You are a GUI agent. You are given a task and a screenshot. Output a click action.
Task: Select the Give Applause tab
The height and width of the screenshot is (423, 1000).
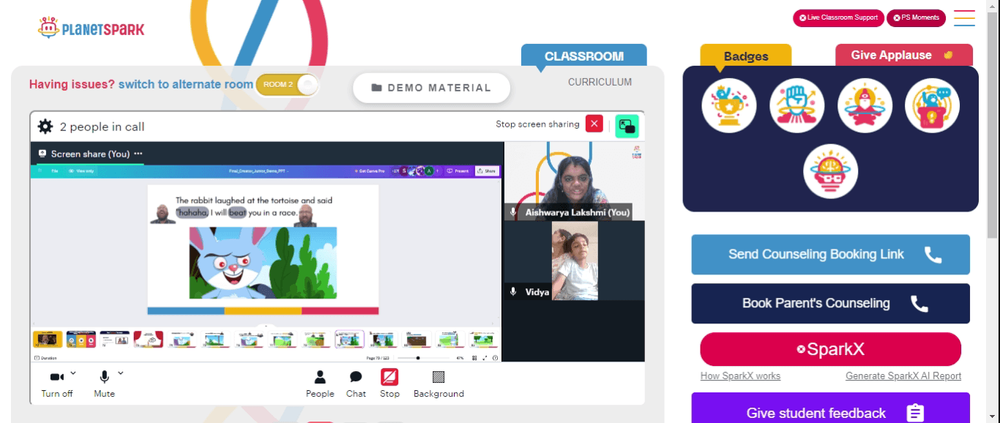904,55
